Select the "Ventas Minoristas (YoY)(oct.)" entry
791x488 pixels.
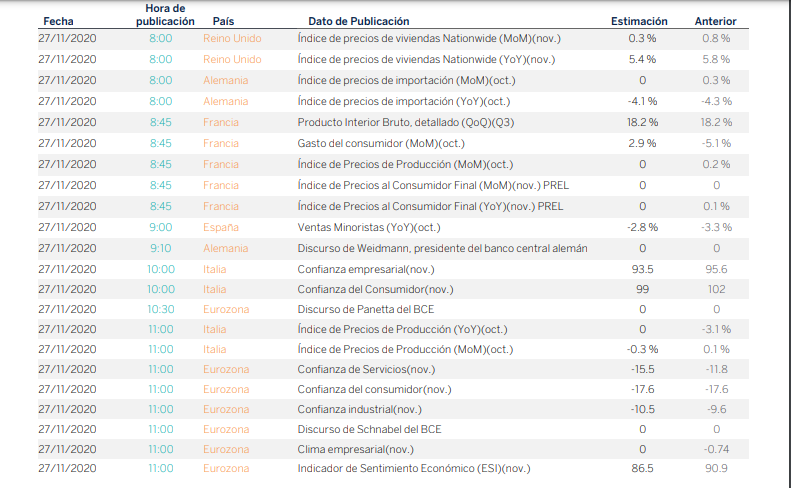pyautogui.click(x=369, y=227)
